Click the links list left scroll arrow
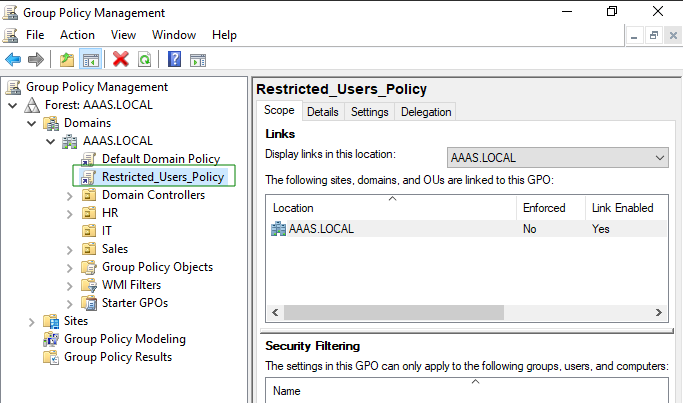The height and width of the screenshot is (403, 683). [x=275, y=312]
